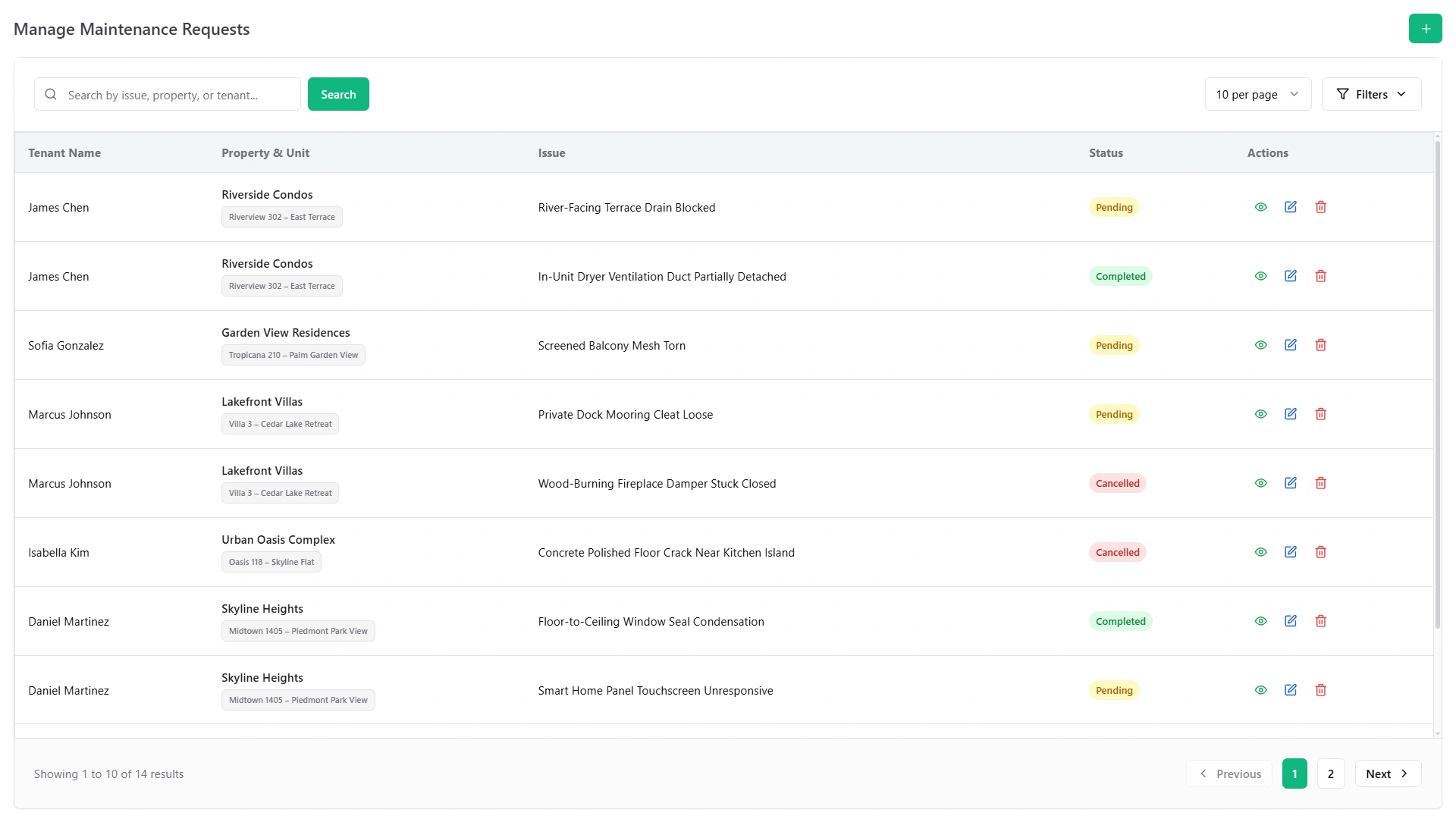1456x819 pixels.
Task: Go to the Next page
Action: click(x=1388, y=773)
